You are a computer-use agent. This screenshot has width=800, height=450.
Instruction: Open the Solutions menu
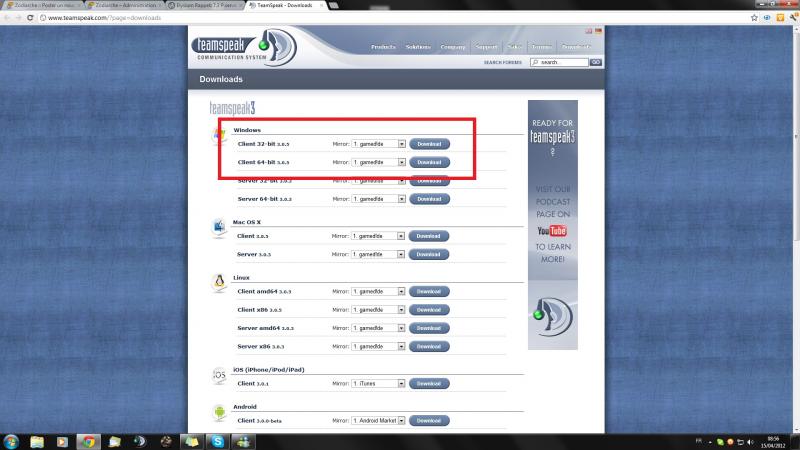pos(418,47)
